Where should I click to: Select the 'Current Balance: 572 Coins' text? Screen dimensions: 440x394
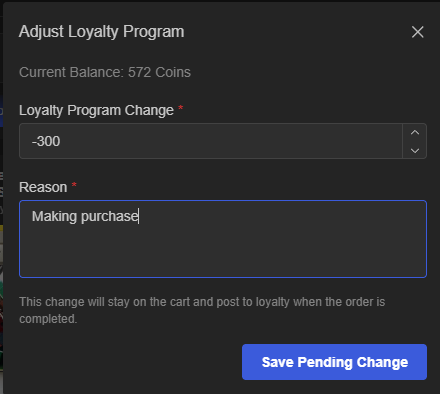(105, 72)
